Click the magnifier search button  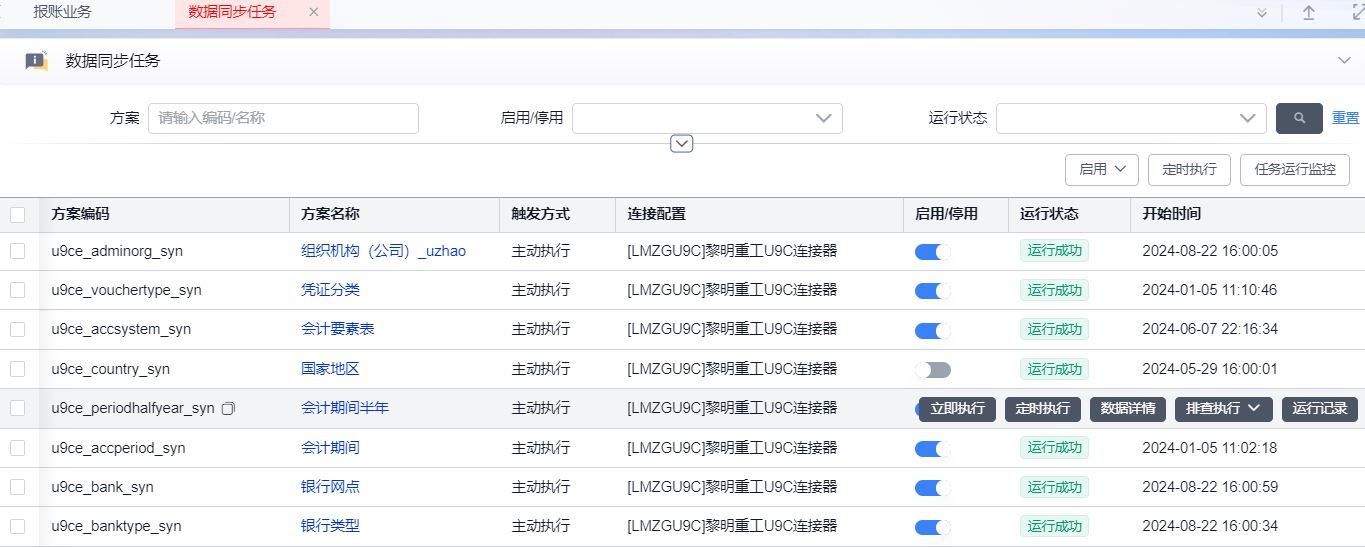click(1299, 118)
